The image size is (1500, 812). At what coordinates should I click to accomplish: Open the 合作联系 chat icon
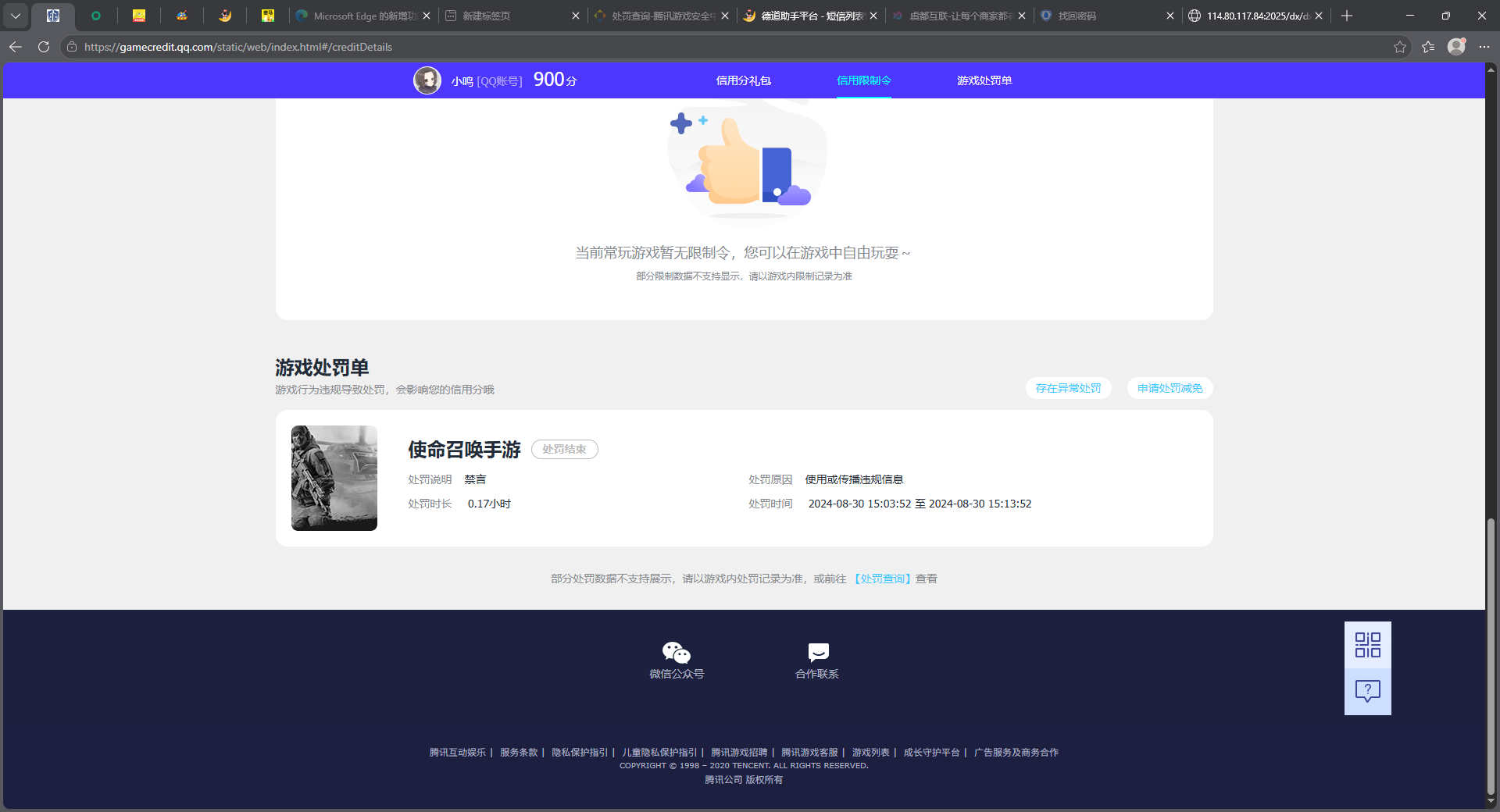pos(818,652)
